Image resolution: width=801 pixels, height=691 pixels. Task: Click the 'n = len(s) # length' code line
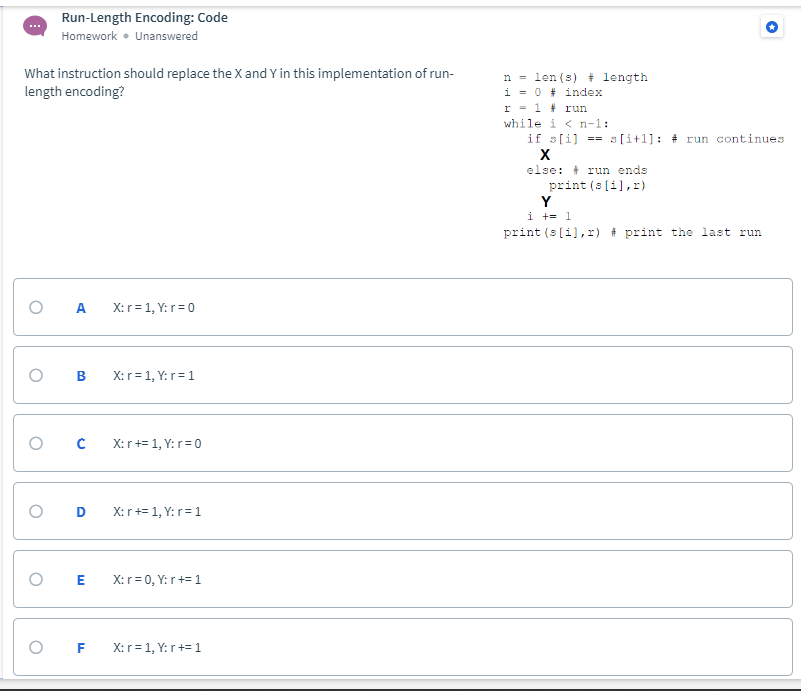[x=575, y=77]
